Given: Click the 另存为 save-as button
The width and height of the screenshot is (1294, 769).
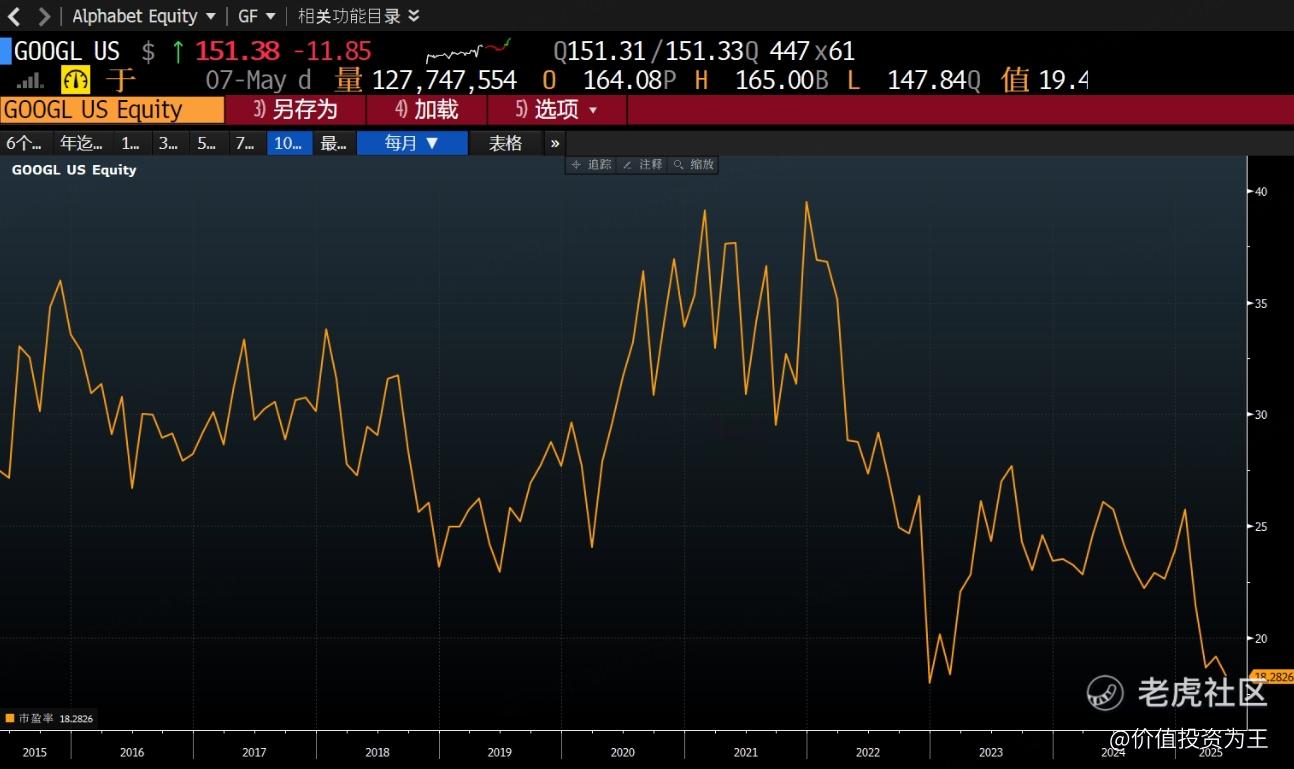Looking at the screenshot, I should pyautogui.click(x=295, y=110).
